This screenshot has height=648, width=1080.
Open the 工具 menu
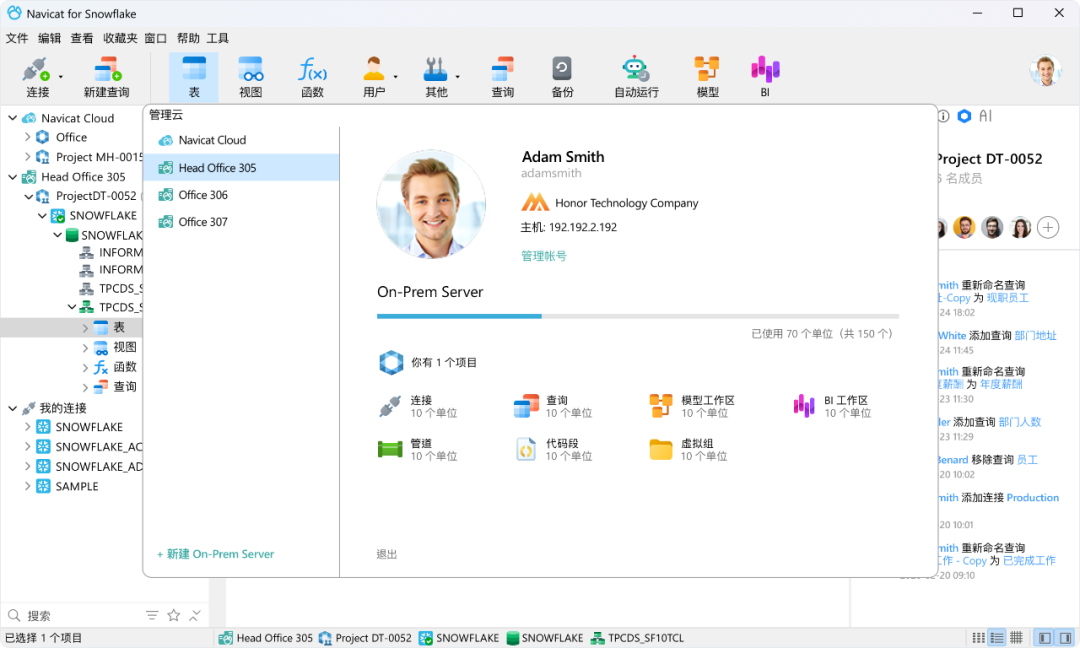[x=218, y=38]
